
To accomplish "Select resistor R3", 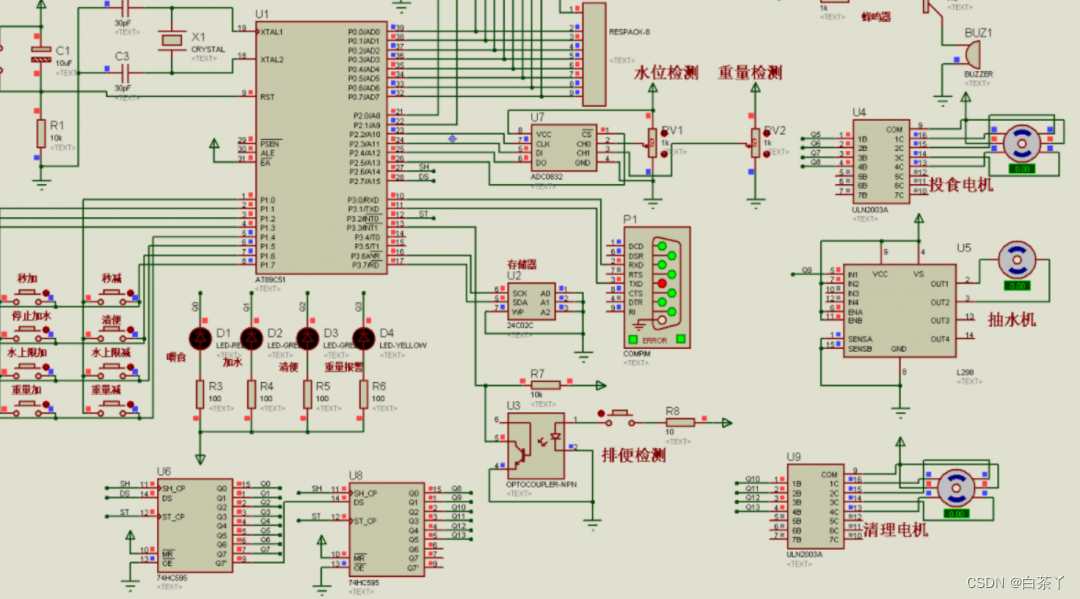I will [x=200, y=395].
